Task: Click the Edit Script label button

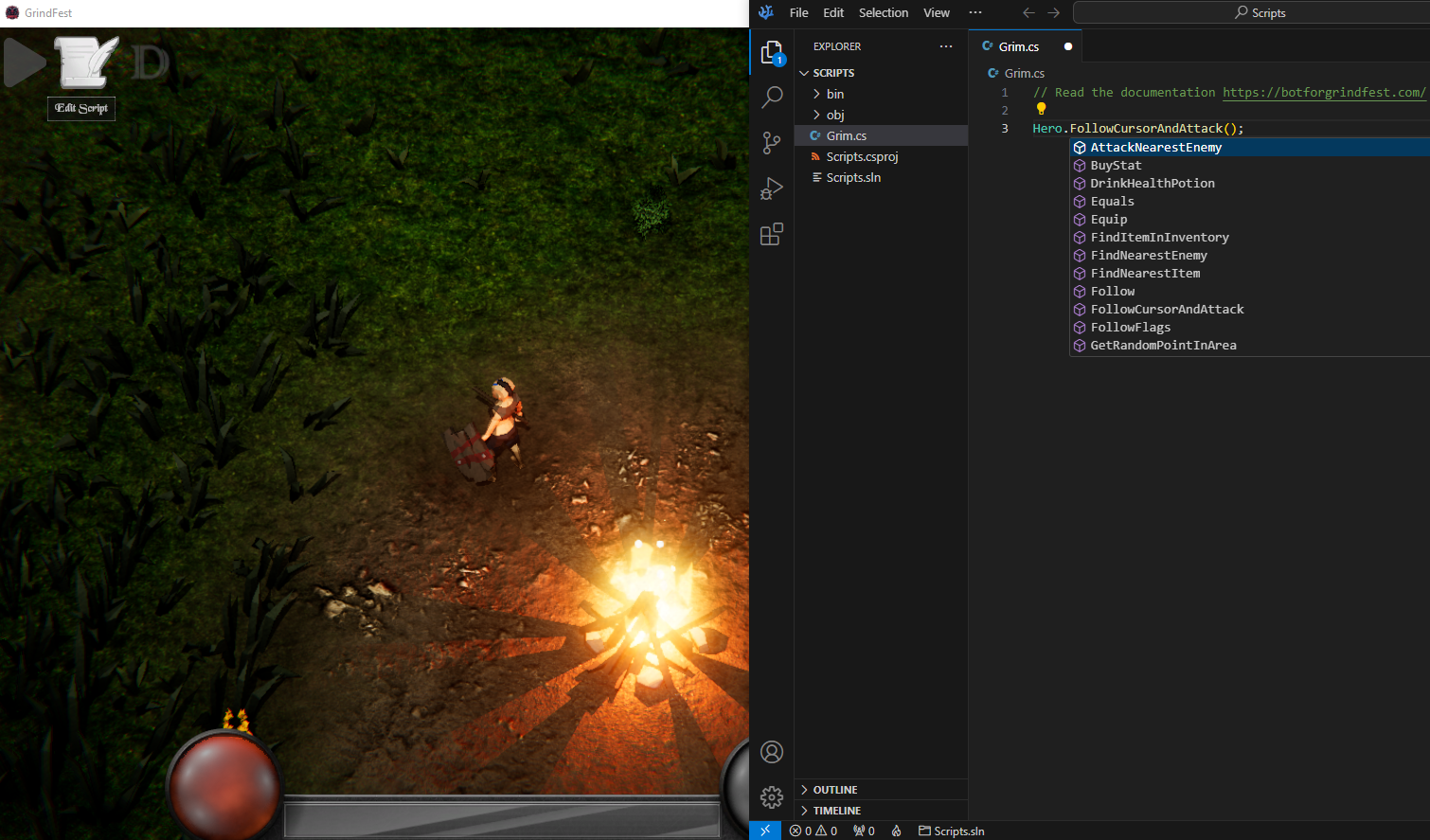Action: click(81, 108)
